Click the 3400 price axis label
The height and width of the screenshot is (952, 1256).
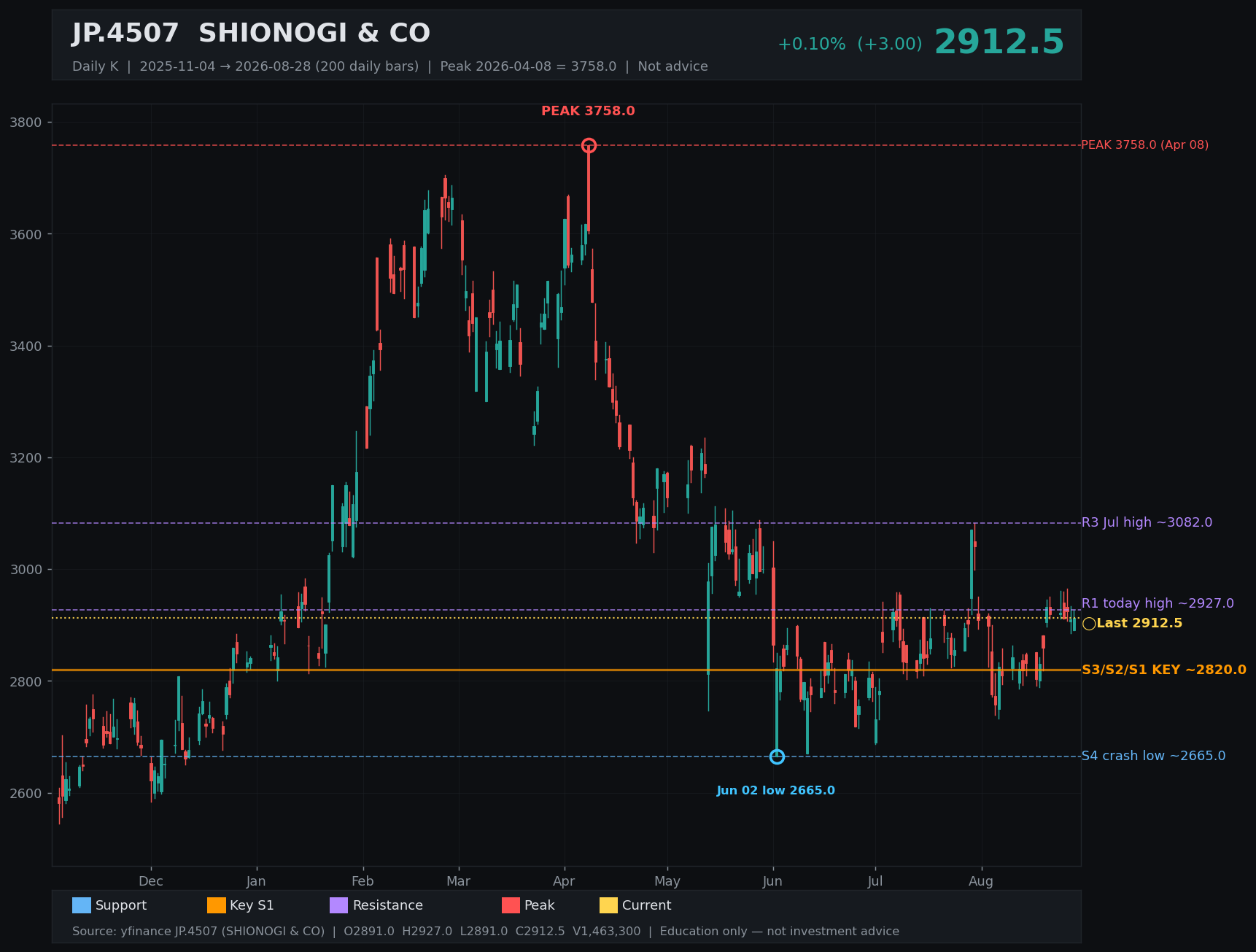[x=26, y=346]
